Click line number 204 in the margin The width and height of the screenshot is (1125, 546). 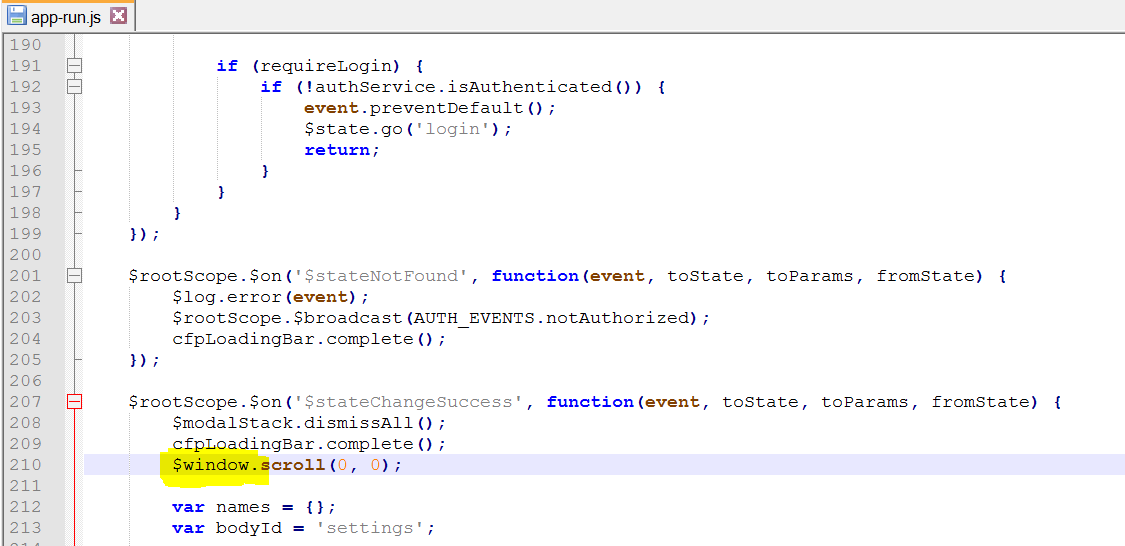click(26, 339)
